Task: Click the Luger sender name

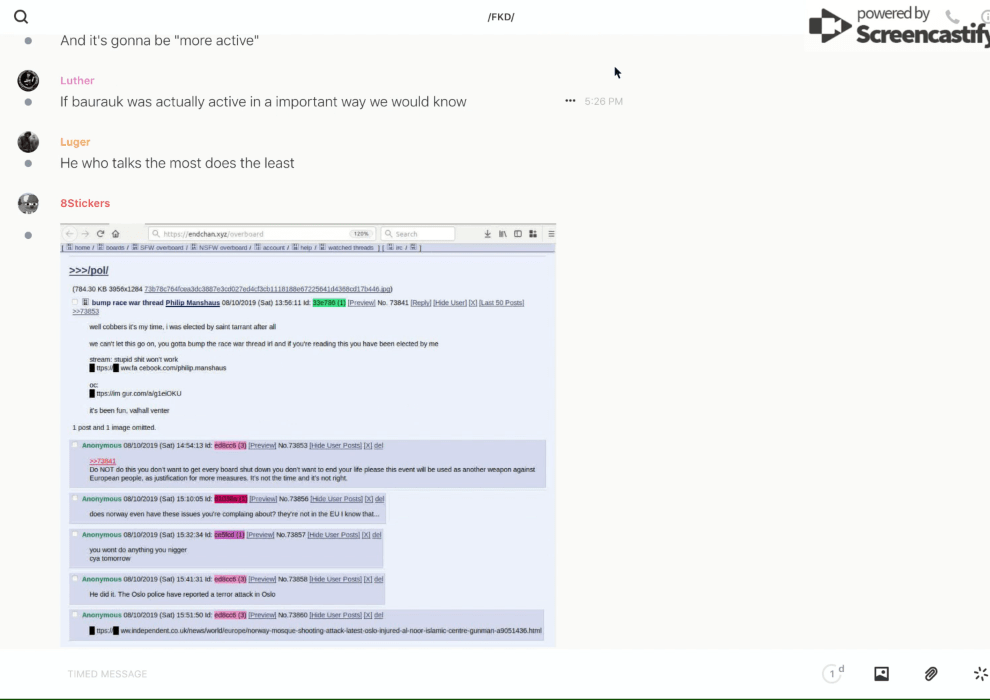Action: point(75,142)
